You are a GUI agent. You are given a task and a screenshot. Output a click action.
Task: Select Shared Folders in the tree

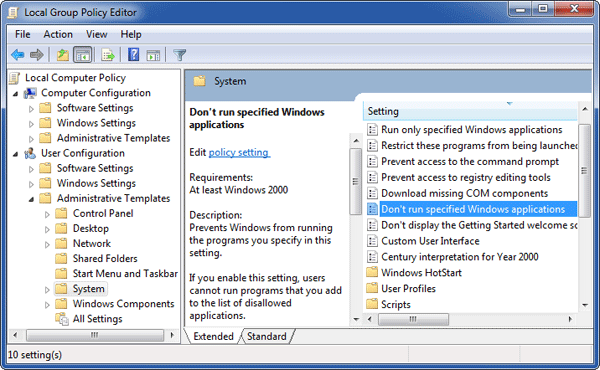click(105, 259)
